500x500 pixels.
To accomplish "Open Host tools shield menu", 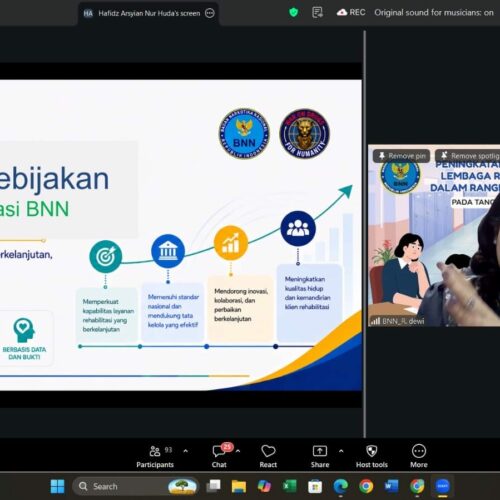I will tap(372, 456).
